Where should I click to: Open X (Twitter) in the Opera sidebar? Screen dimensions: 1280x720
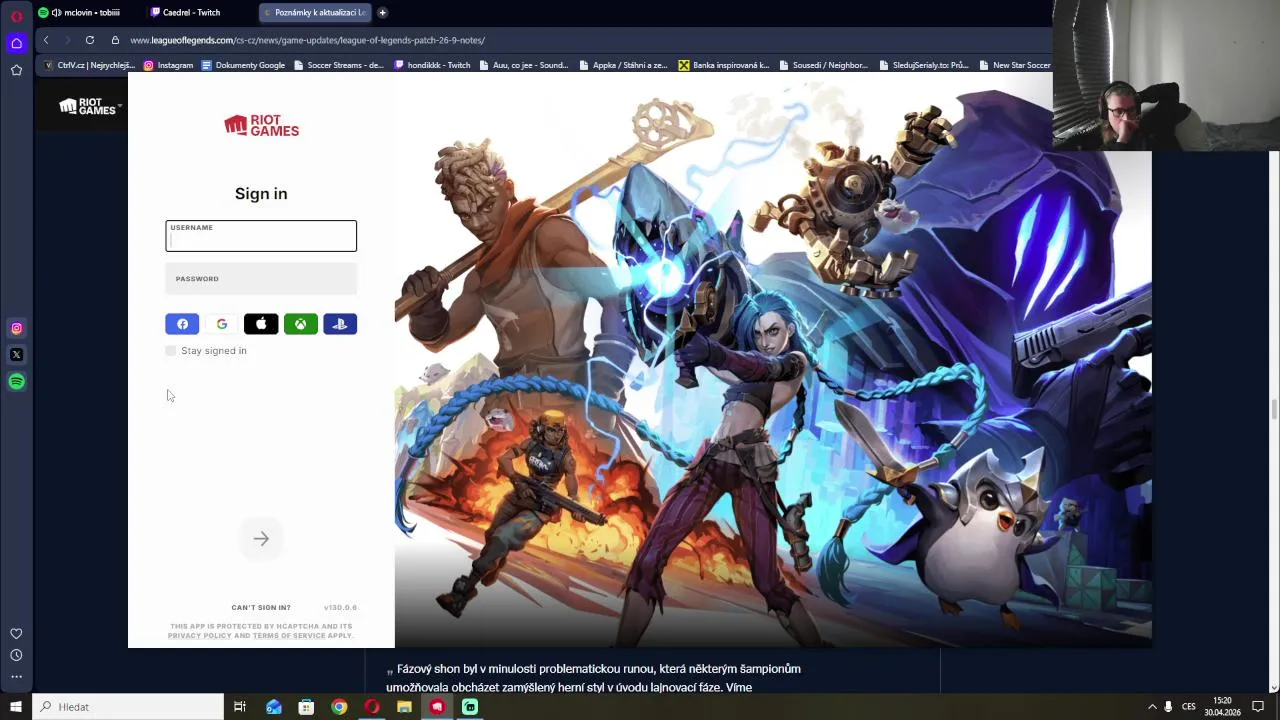16,354
